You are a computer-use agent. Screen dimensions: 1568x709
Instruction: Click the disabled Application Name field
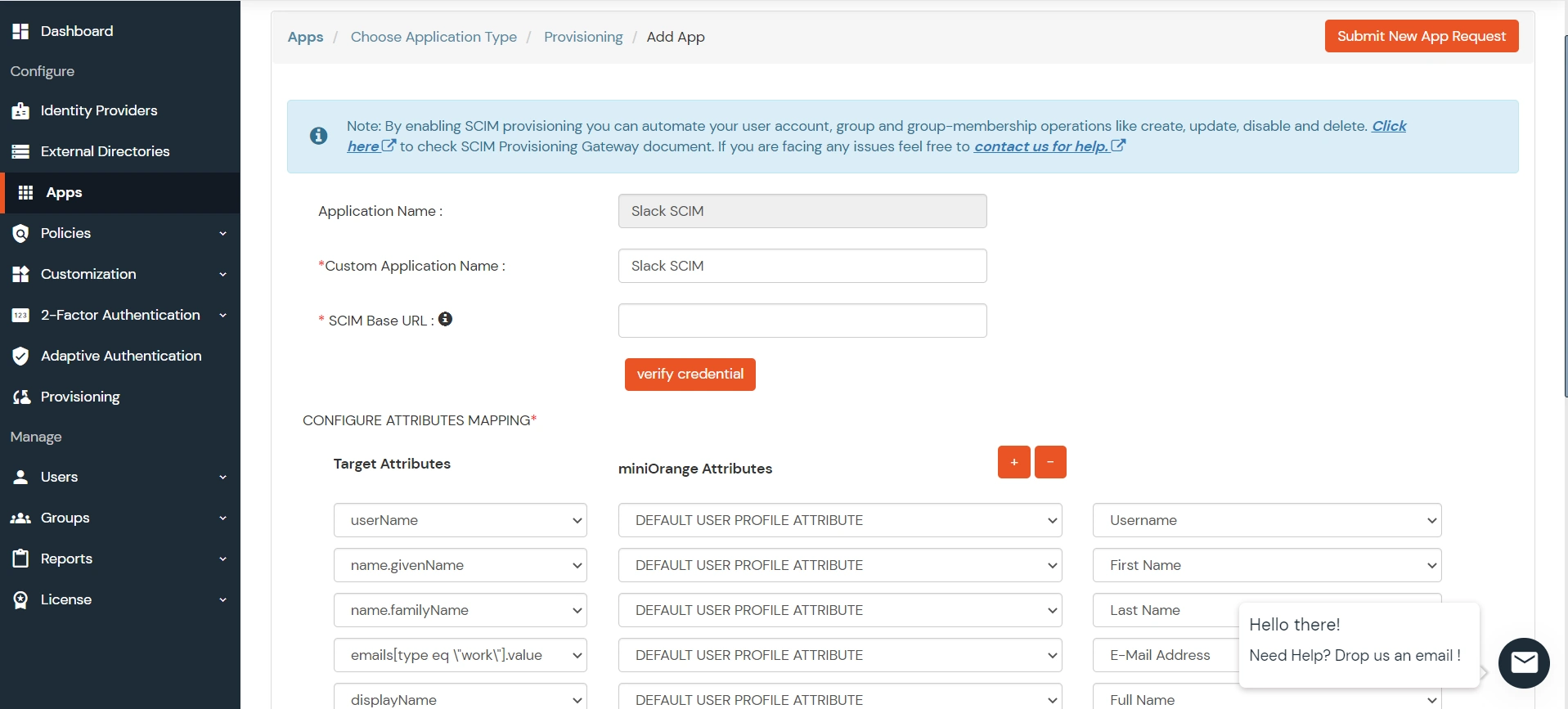[802, 211]
